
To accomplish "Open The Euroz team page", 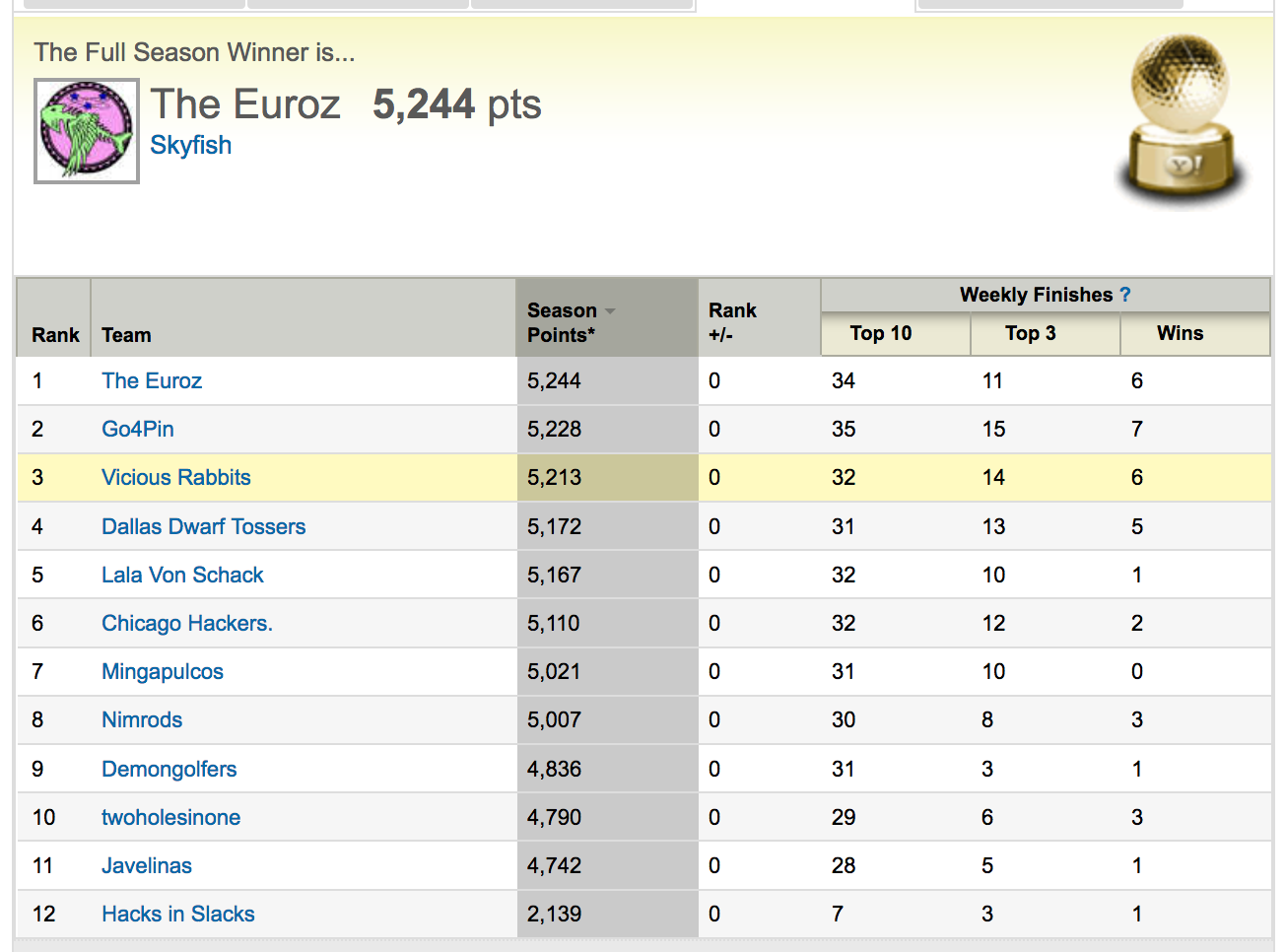I will pyautogui.click(x=152, y=381).
